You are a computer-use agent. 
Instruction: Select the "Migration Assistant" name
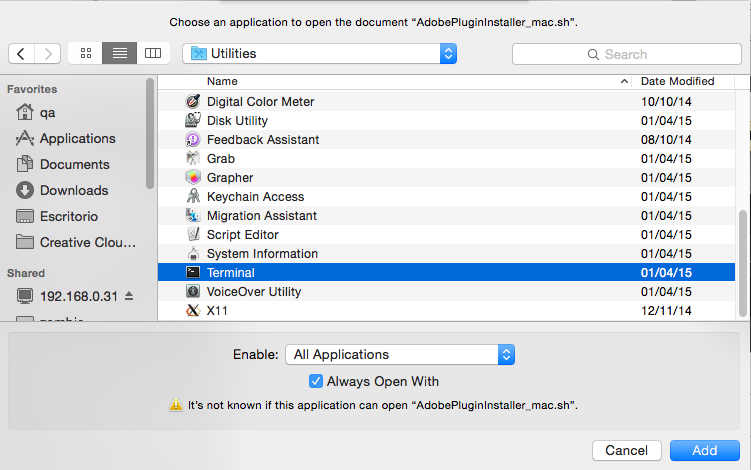coord(262,216)
